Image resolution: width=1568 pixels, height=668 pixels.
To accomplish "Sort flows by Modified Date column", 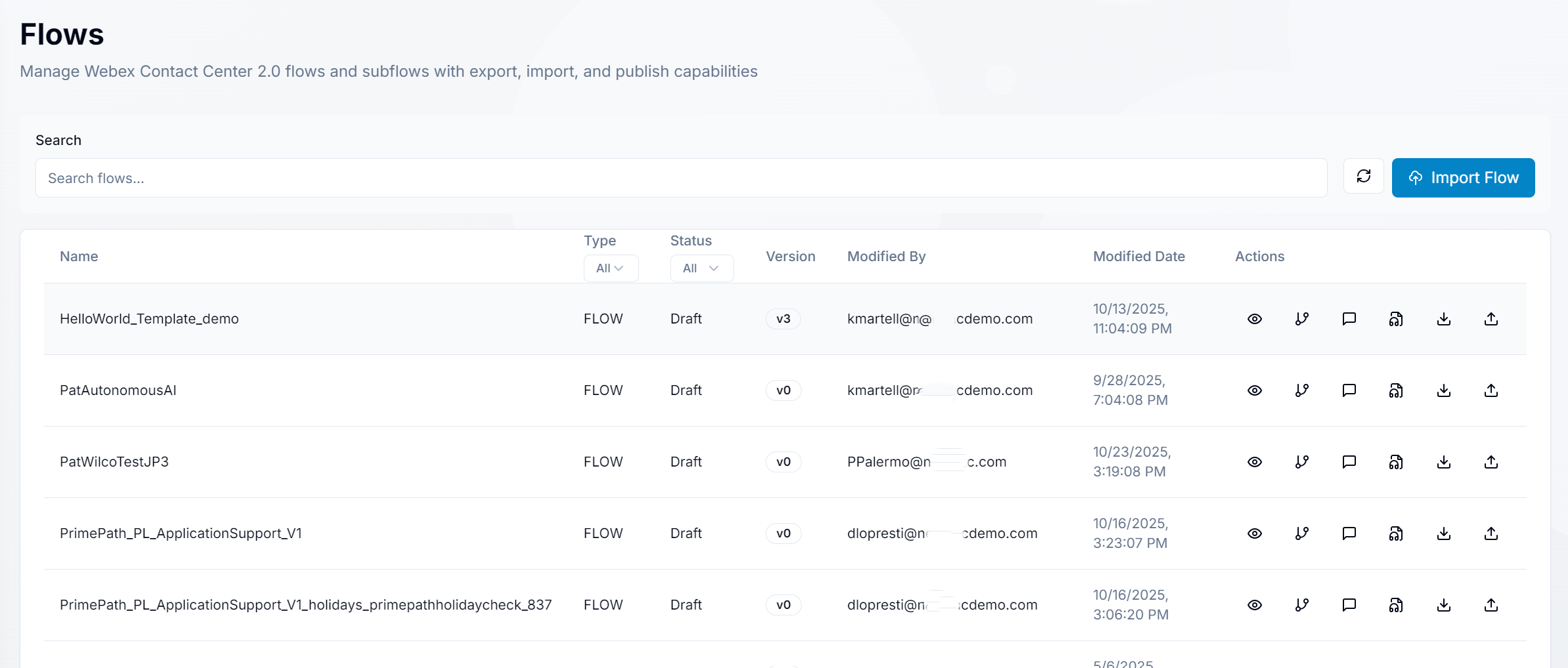I will pos(1138,256).
